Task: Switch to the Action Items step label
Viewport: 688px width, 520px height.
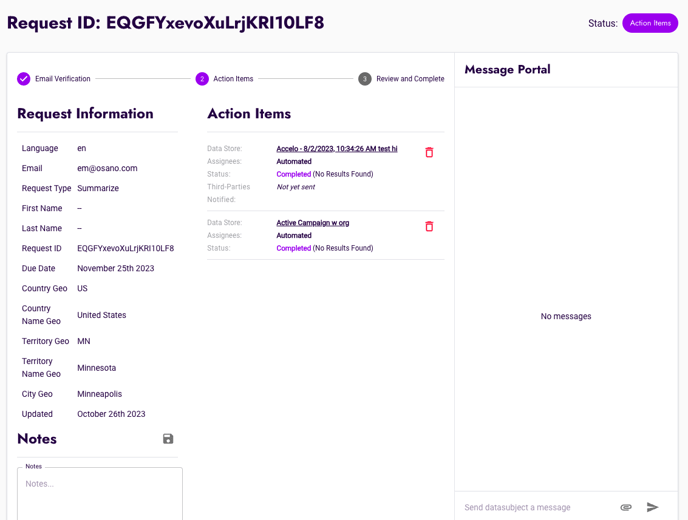Action: pyautogui.click(x=233, y=79)
